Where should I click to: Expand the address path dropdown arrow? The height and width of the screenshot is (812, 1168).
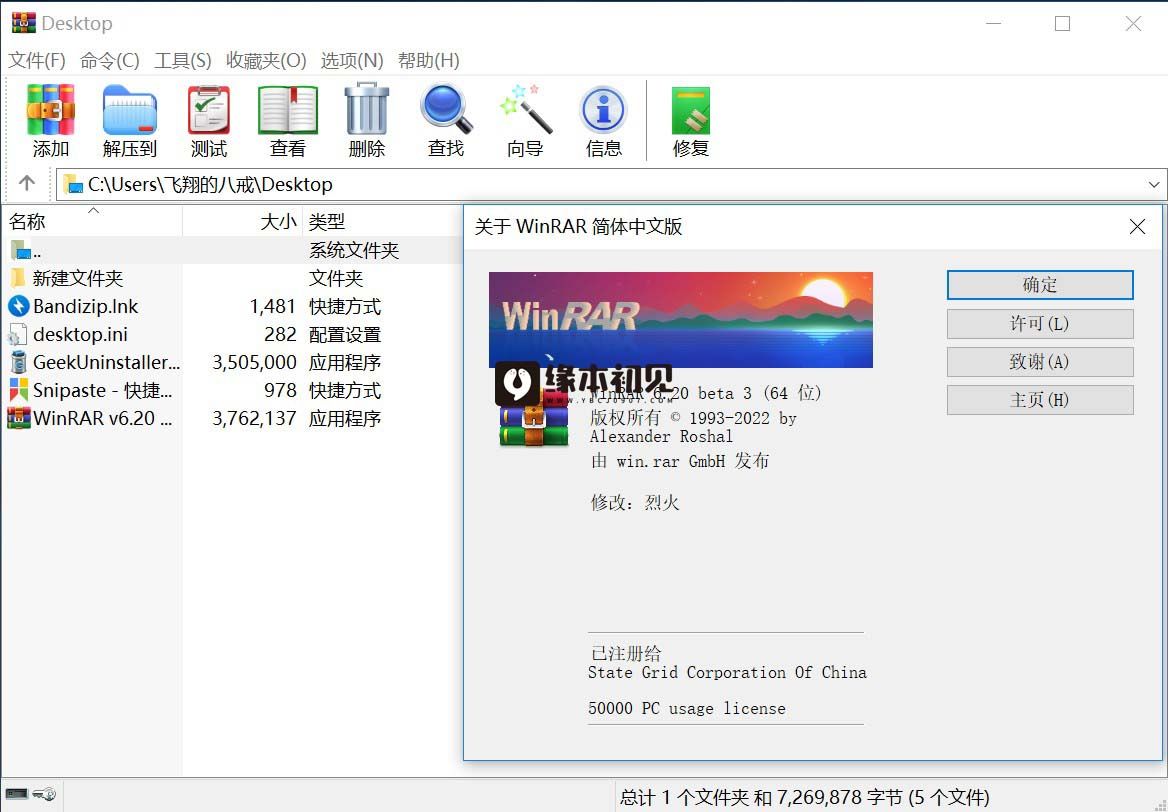point(1153,184)
